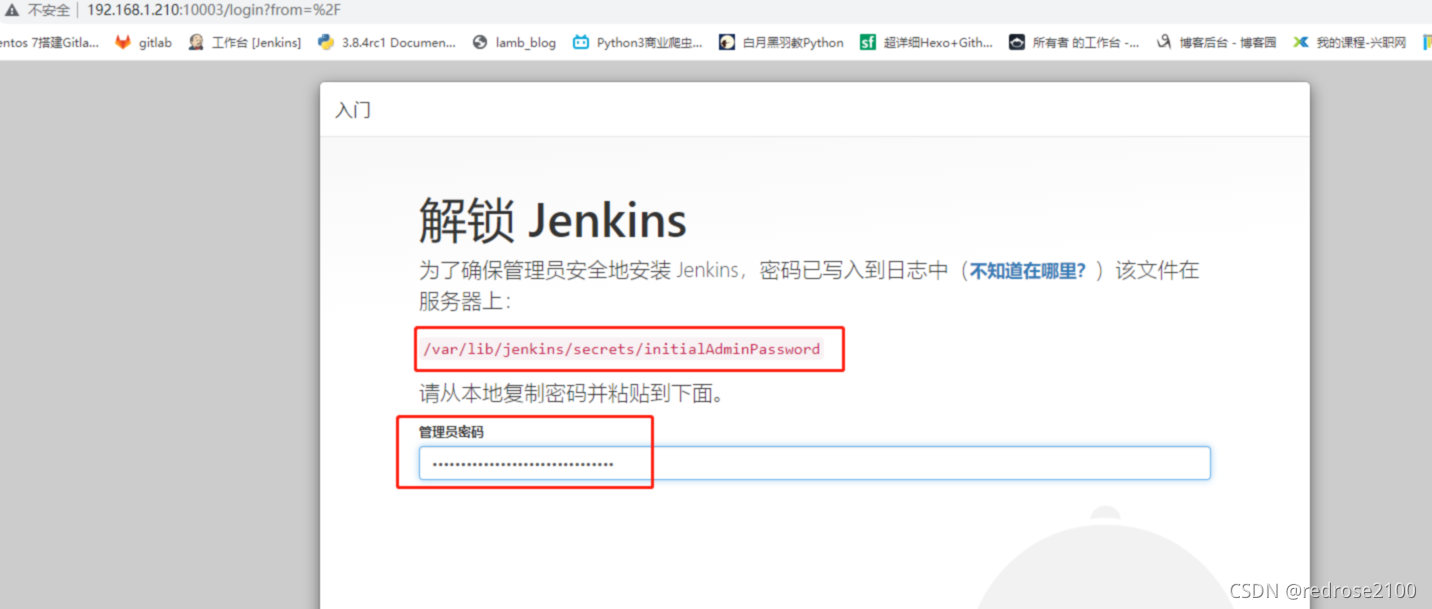1432x609 pixels.
Task: Click the 不知道在哪里? help link
Action: coord(1027,271)
